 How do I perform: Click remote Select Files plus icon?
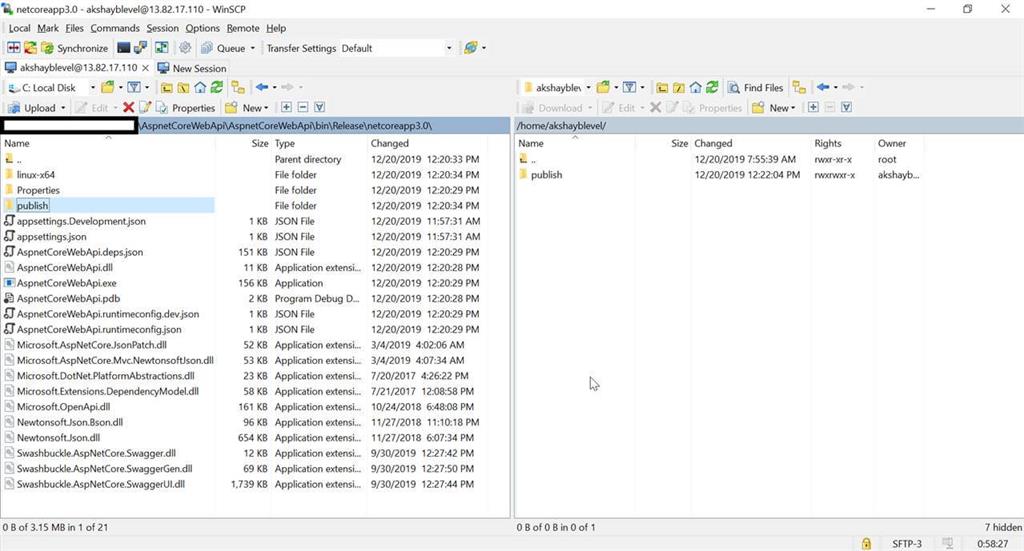tap(813, 108)
